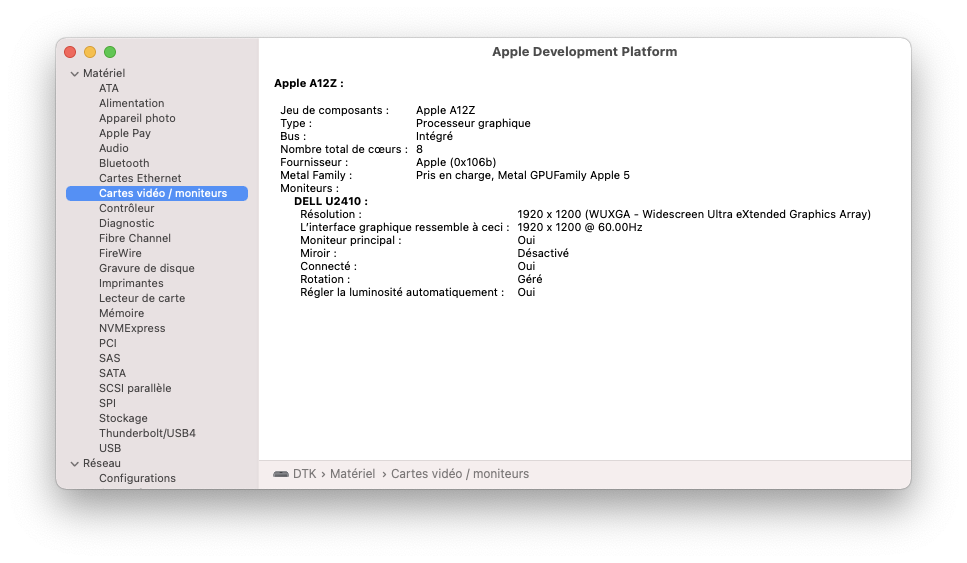Show Stockage information
The width and height of the screenshot is (967, 563).
(x=123, y=418)
